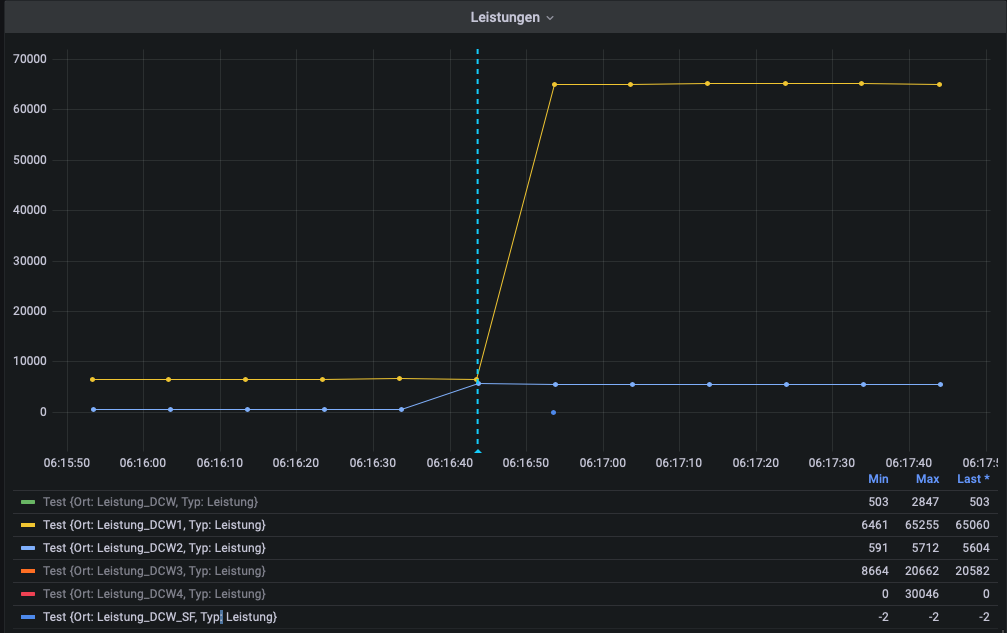Show the Leistung_DCW3 series via its label
This screenshot has height=633, width=1007.
[x=154, y=571]
